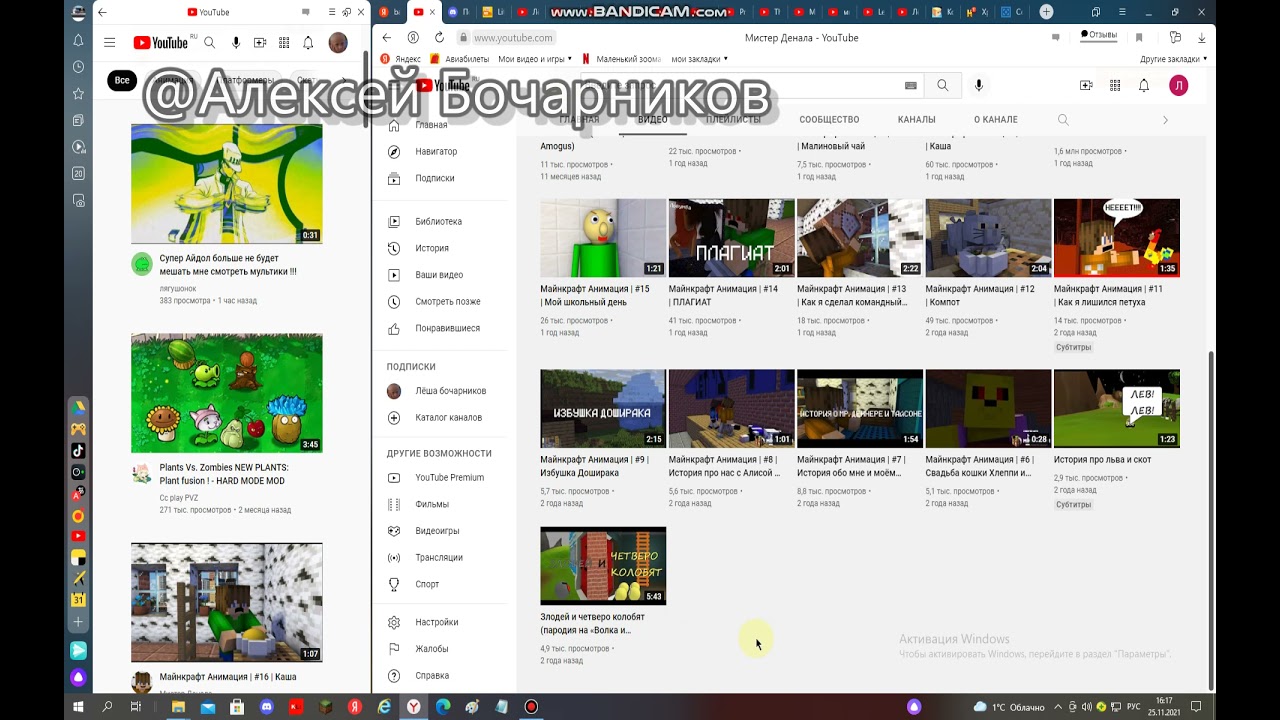Open 'Злодей и четверо колобят' video thumbnail
Viewport: 1280px width, 720px height.
tap(603, 566)
